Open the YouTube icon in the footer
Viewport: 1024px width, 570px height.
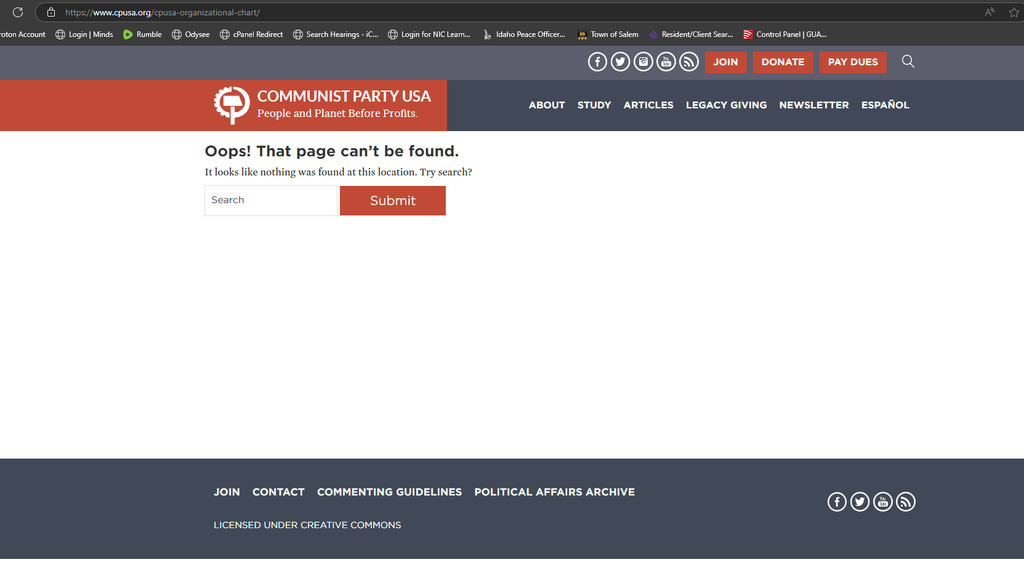click(882, 501)
